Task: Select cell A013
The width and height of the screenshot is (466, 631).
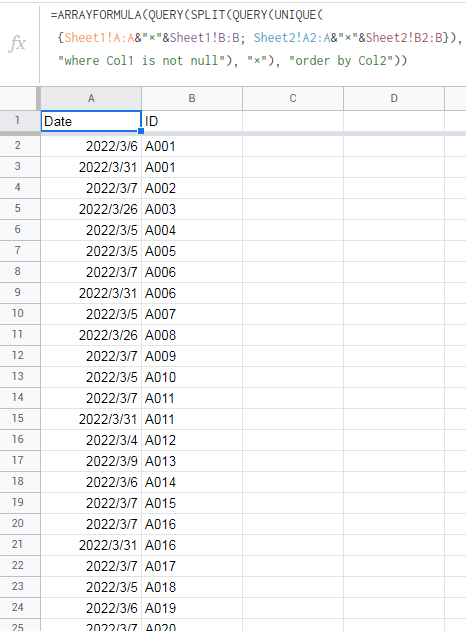Action: point(192,461)
